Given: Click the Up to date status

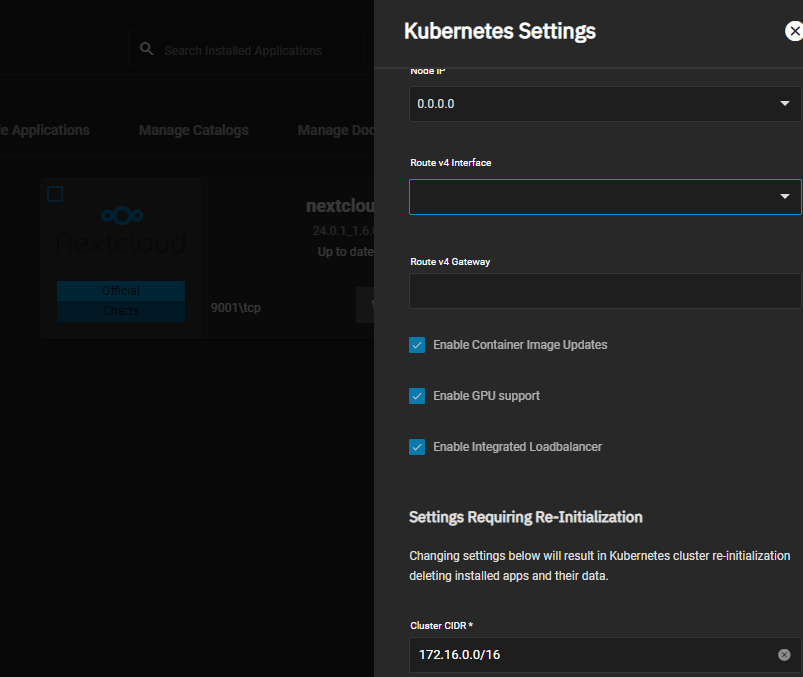Looking at the screenshot, I should 346,252.
